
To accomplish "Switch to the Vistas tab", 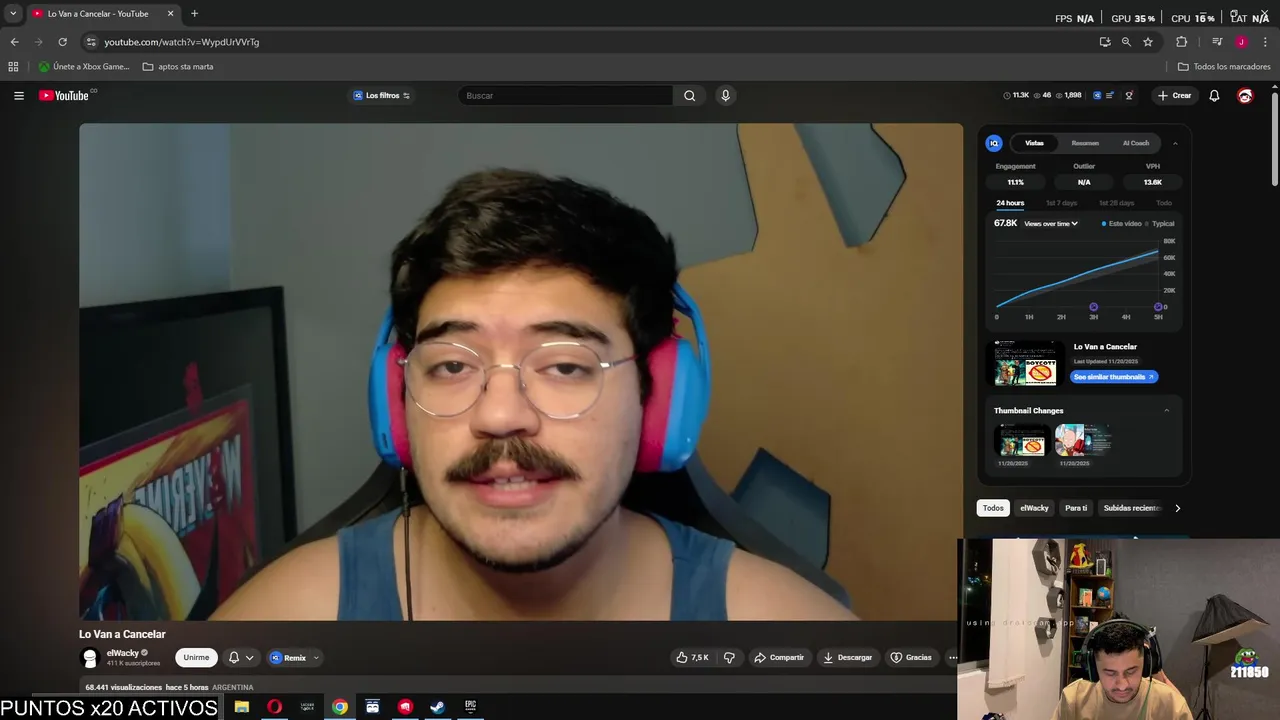I will point(1034,143).
